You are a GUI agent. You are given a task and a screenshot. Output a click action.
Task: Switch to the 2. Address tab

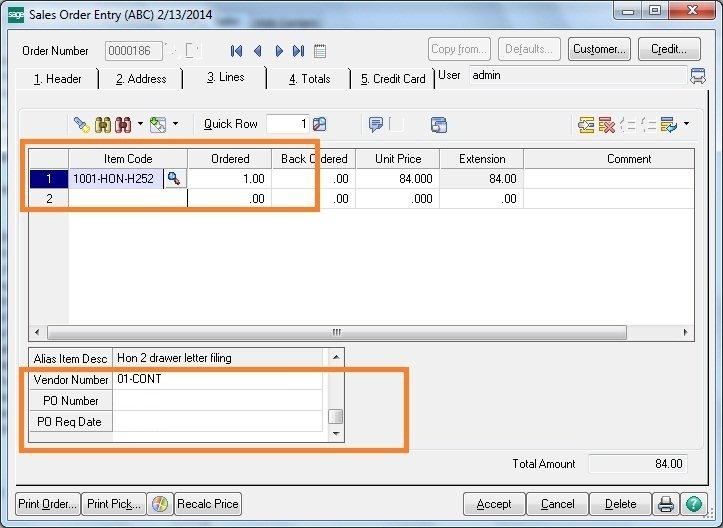141,79
